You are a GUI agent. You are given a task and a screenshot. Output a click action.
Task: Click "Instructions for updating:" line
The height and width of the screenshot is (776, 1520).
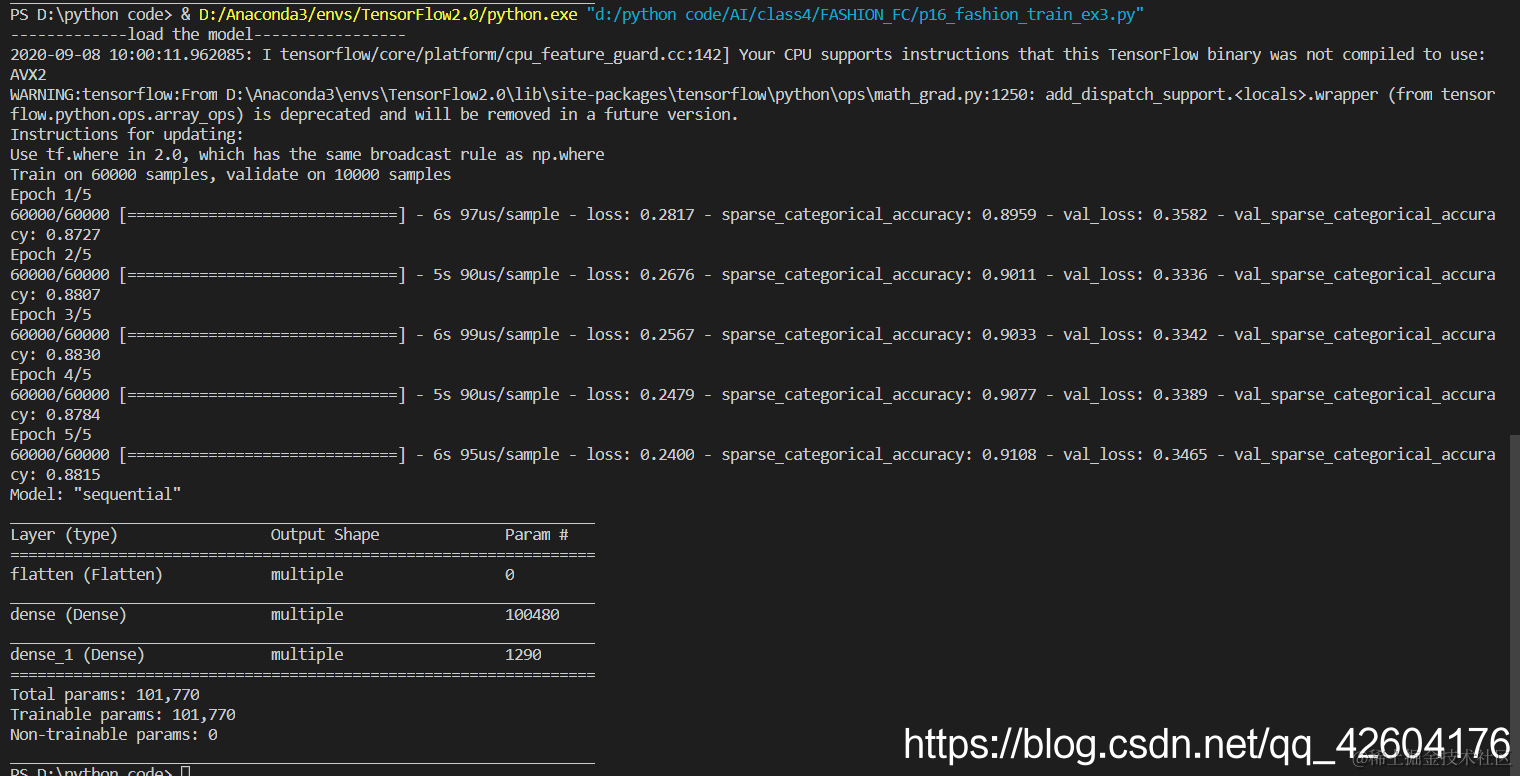point(127,134)
